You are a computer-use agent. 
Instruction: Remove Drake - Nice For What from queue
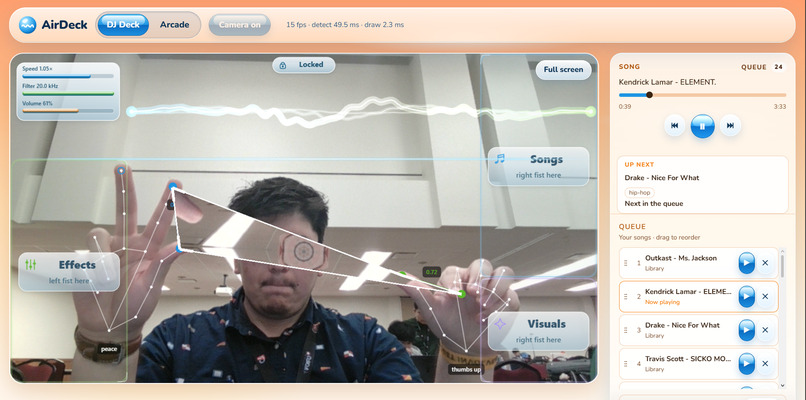coord(765,330)
